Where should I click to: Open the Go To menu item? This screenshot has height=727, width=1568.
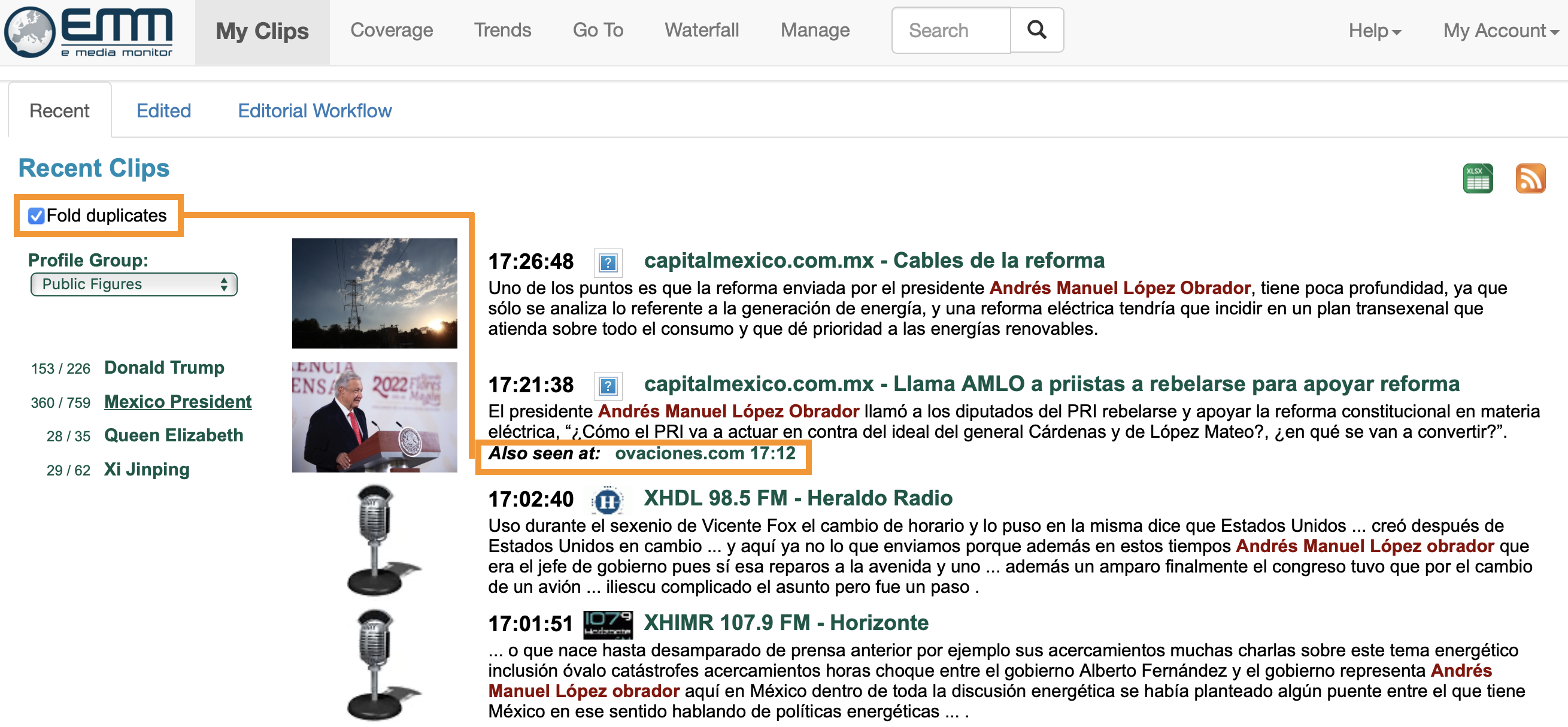(x=598, y=30)
